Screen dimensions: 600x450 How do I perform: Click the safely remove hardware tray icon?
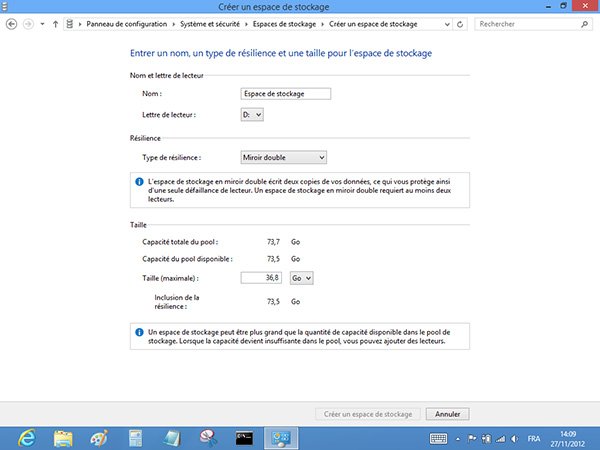(486, 439)
